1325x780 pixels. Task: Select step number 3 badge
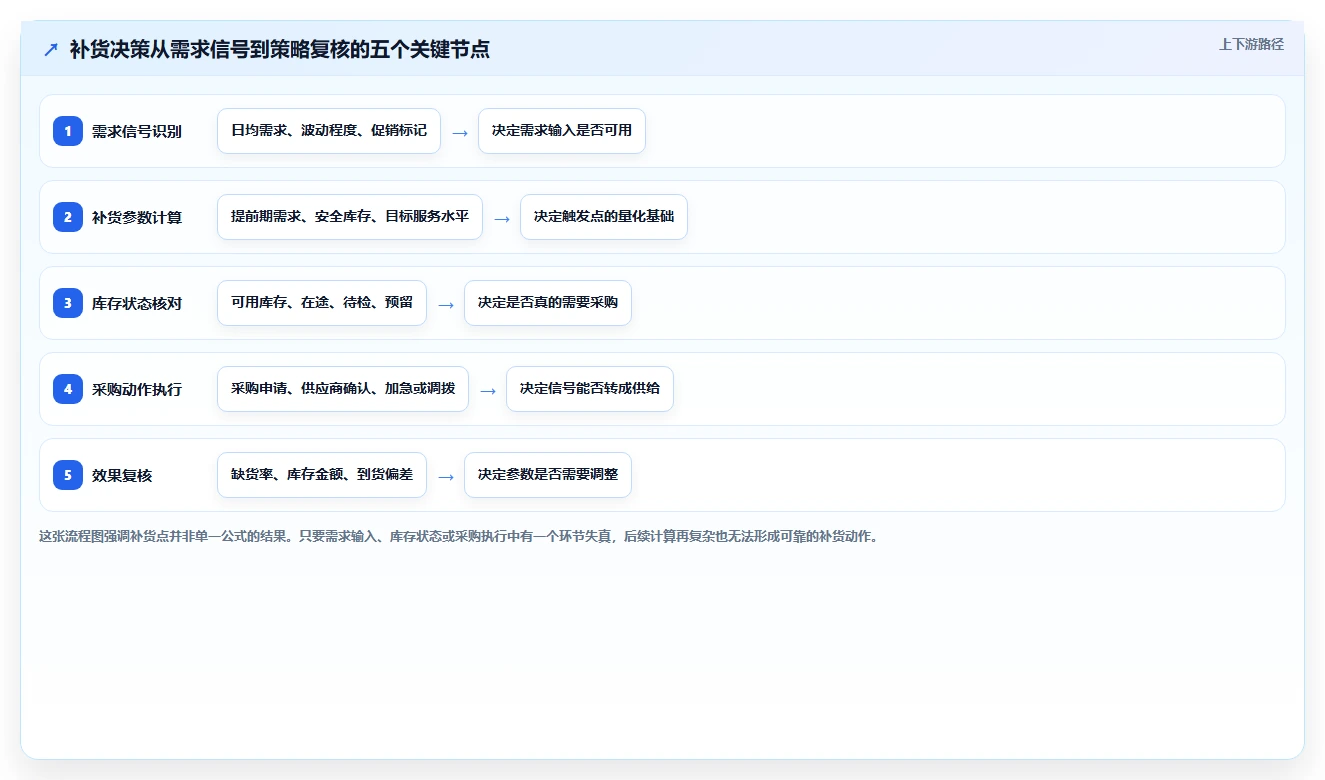[x=68, y=303]
